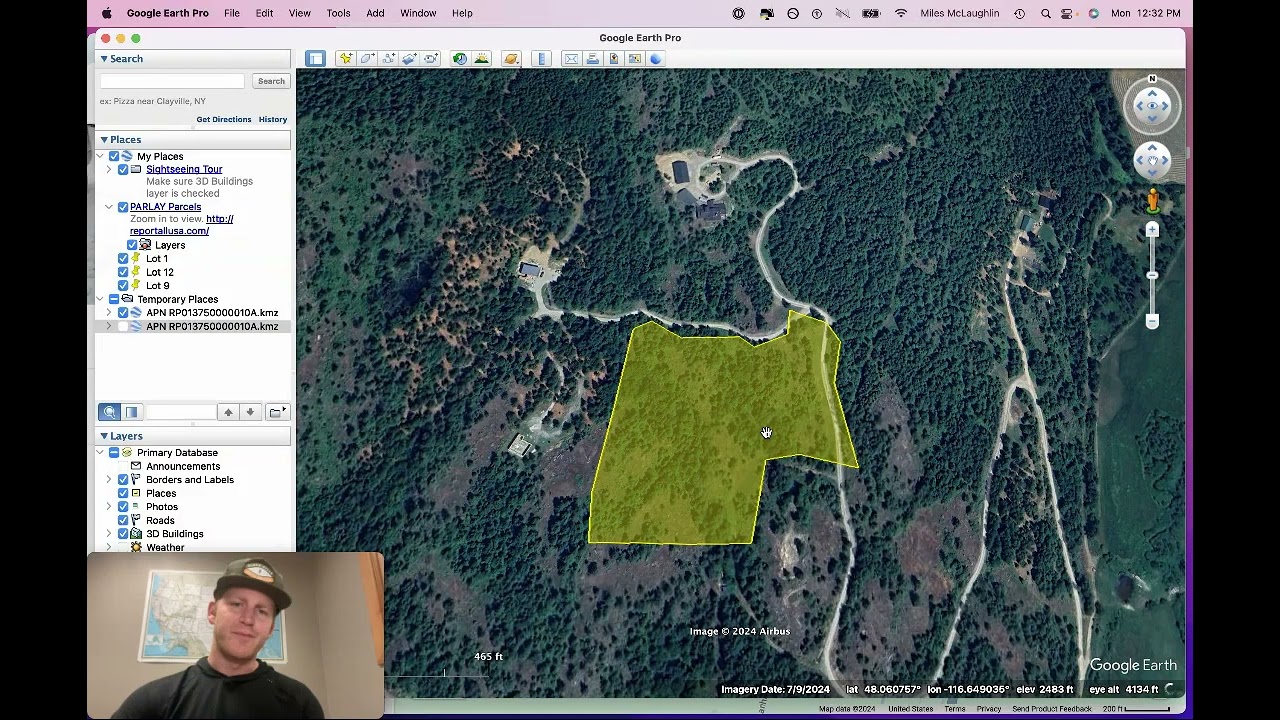Toggle the Borders and Labels layer checkbox
The height and width of the screenshot is (720, 1280).
point(123,480)
